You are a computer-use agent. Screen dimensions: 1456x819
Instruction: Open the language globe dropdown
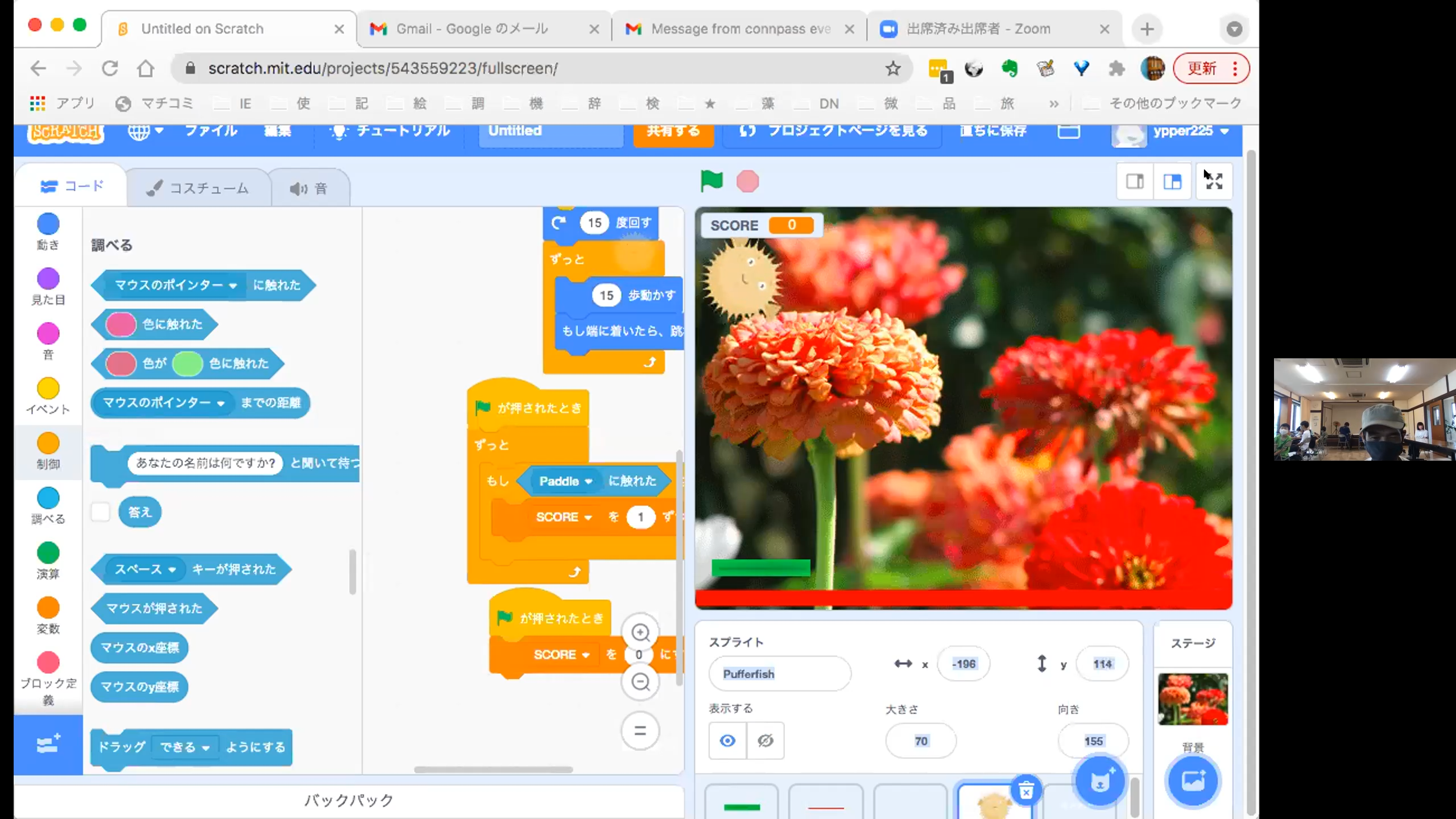coord(145,131)
